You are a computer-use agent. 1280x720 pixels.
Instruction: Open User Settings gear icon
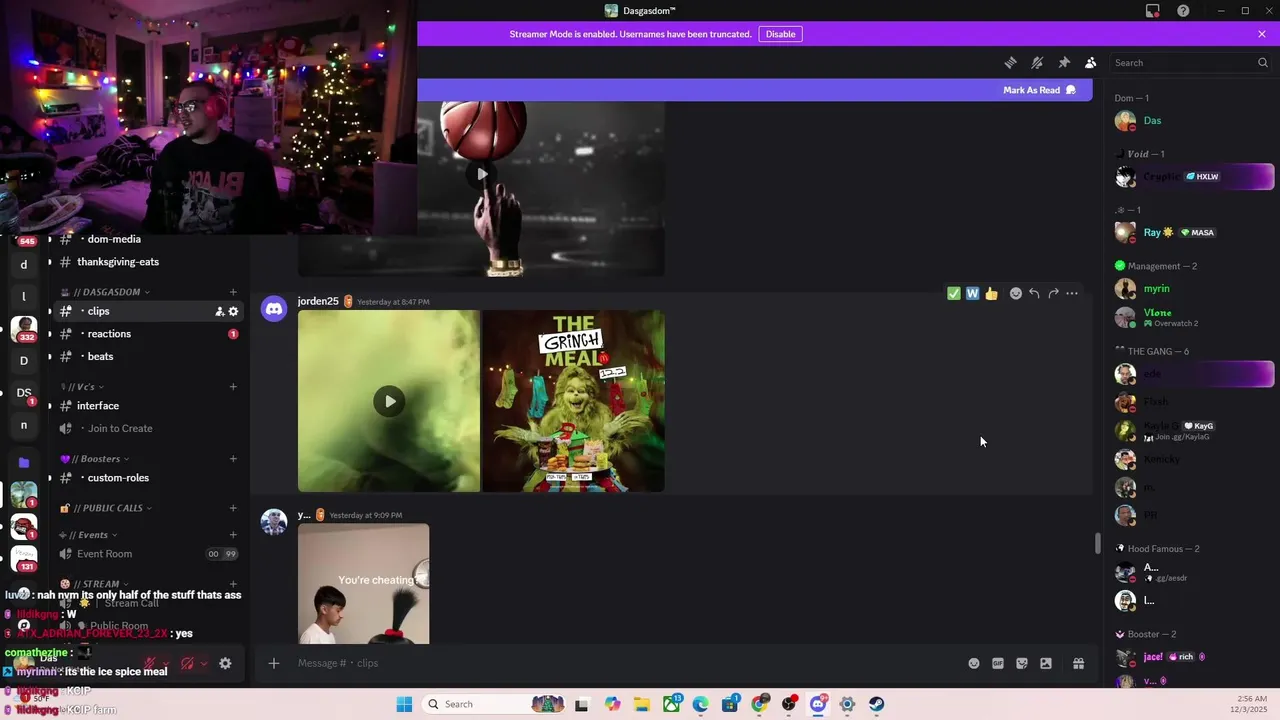tap(225, 663)
